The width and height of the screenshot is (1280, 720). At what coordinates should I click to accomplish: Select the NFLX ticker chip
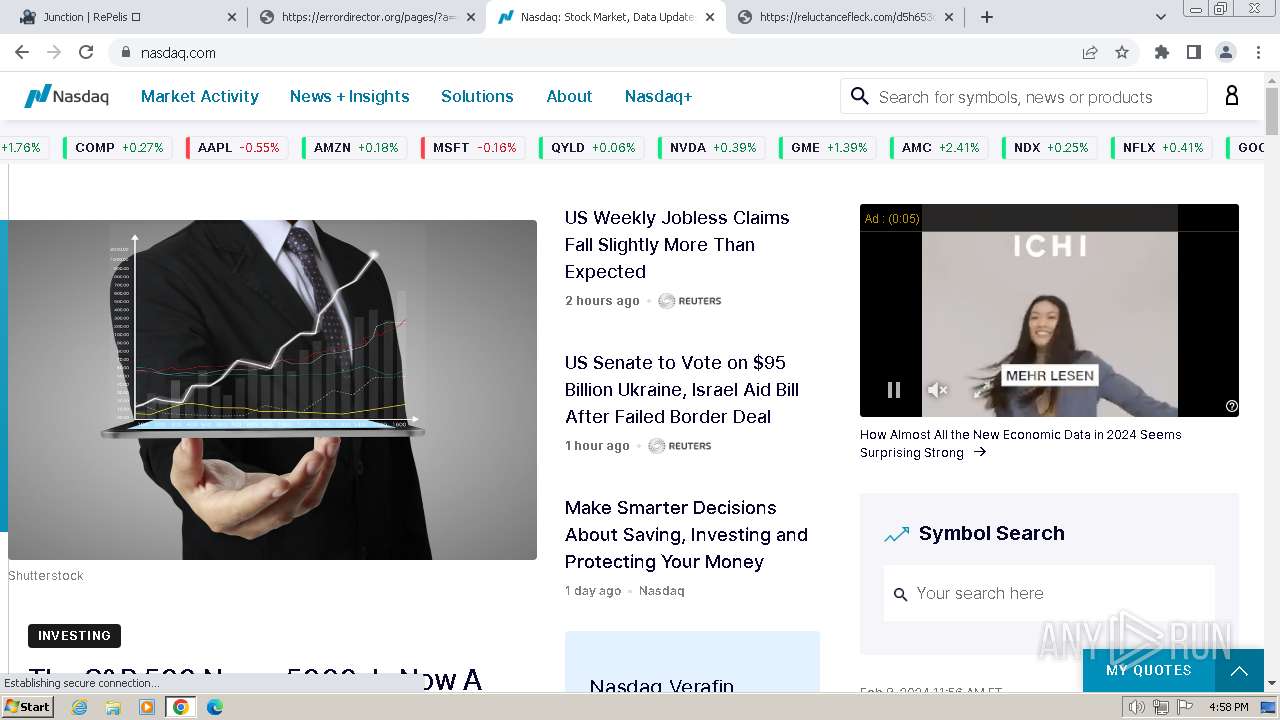pyautogui.click(x=1162, y=147)
